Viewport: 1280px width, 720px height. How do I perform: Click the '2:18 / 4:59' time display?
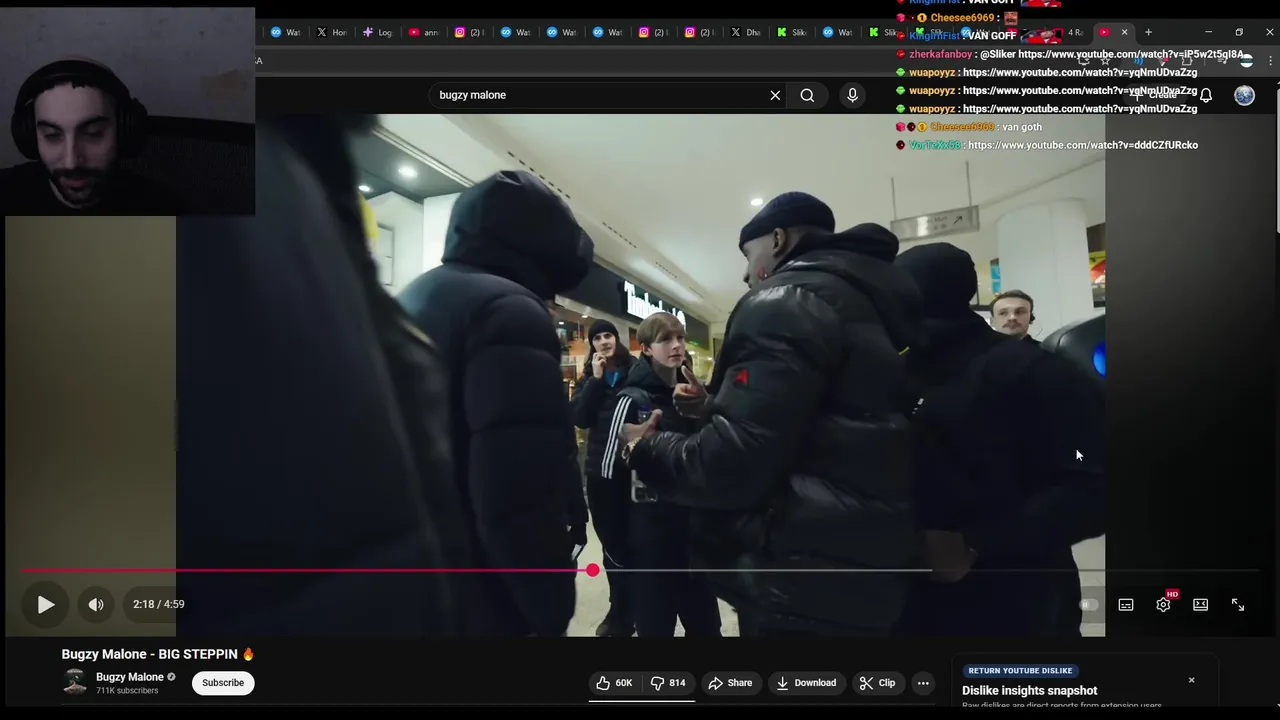pyautogui.click(x=159, y=604)
